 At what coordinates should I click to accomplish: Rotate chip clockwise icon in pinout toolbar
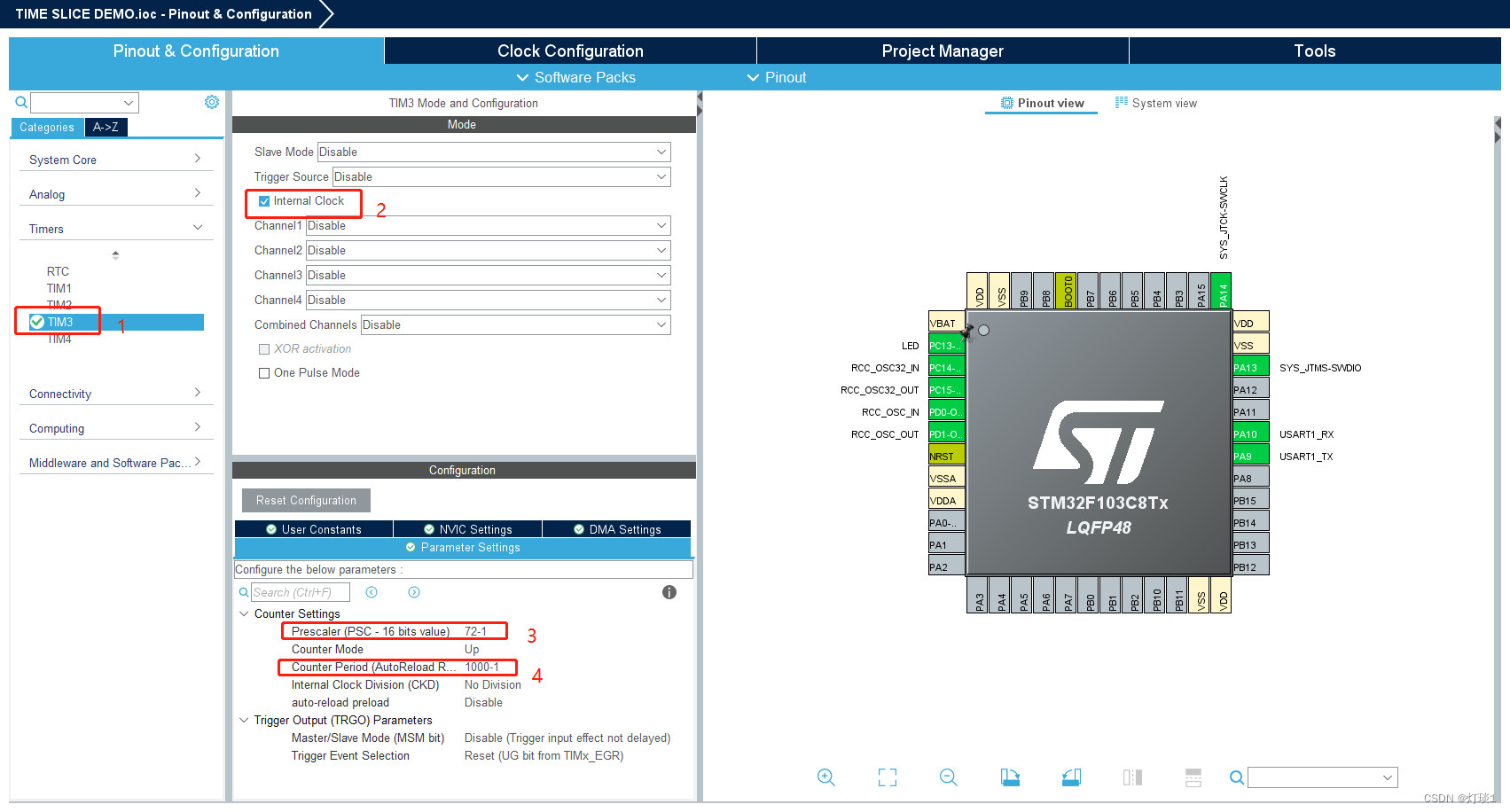pyautogui.click(x=1010, y=777)
